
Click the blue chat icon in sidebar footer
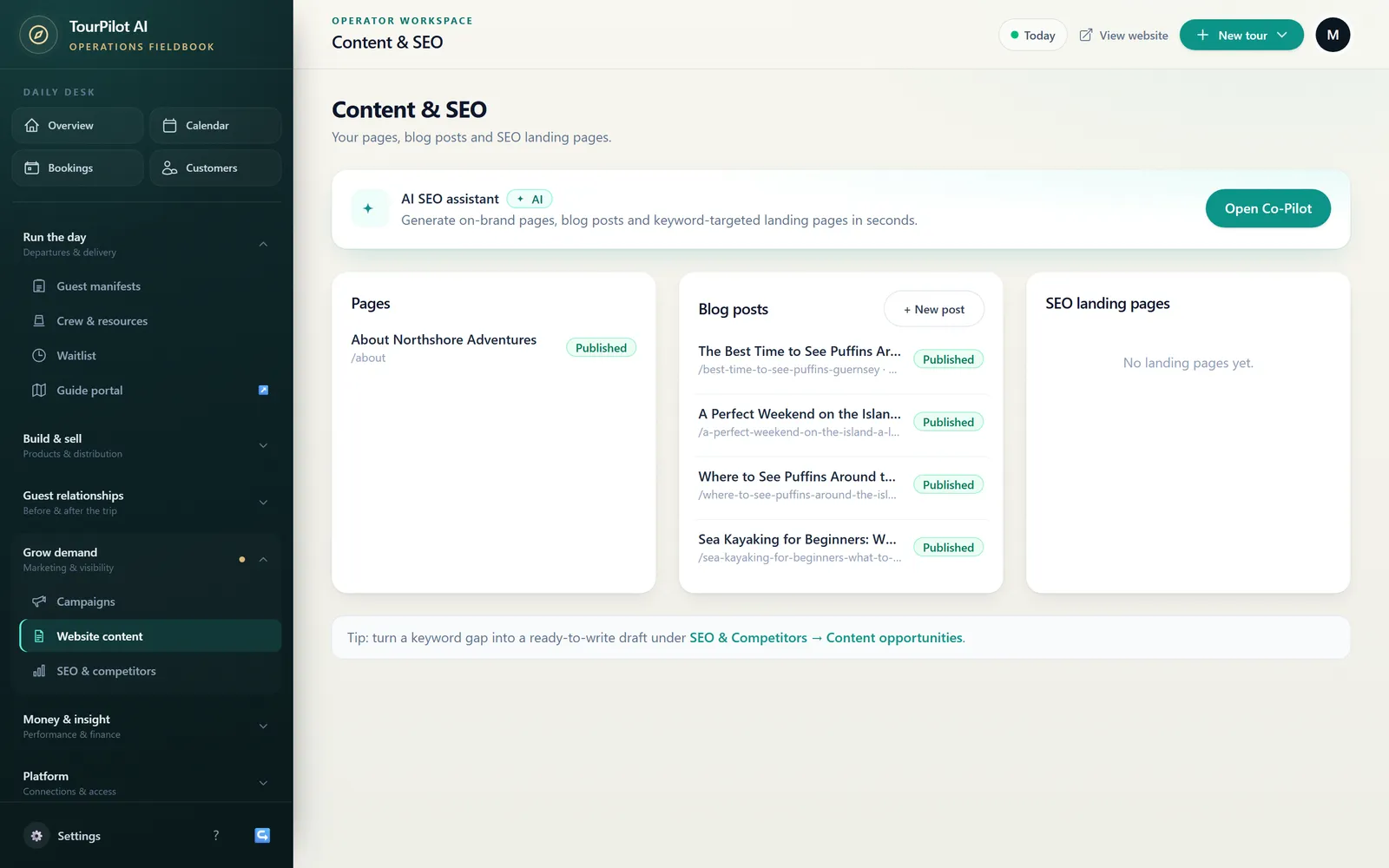(262, 835)
